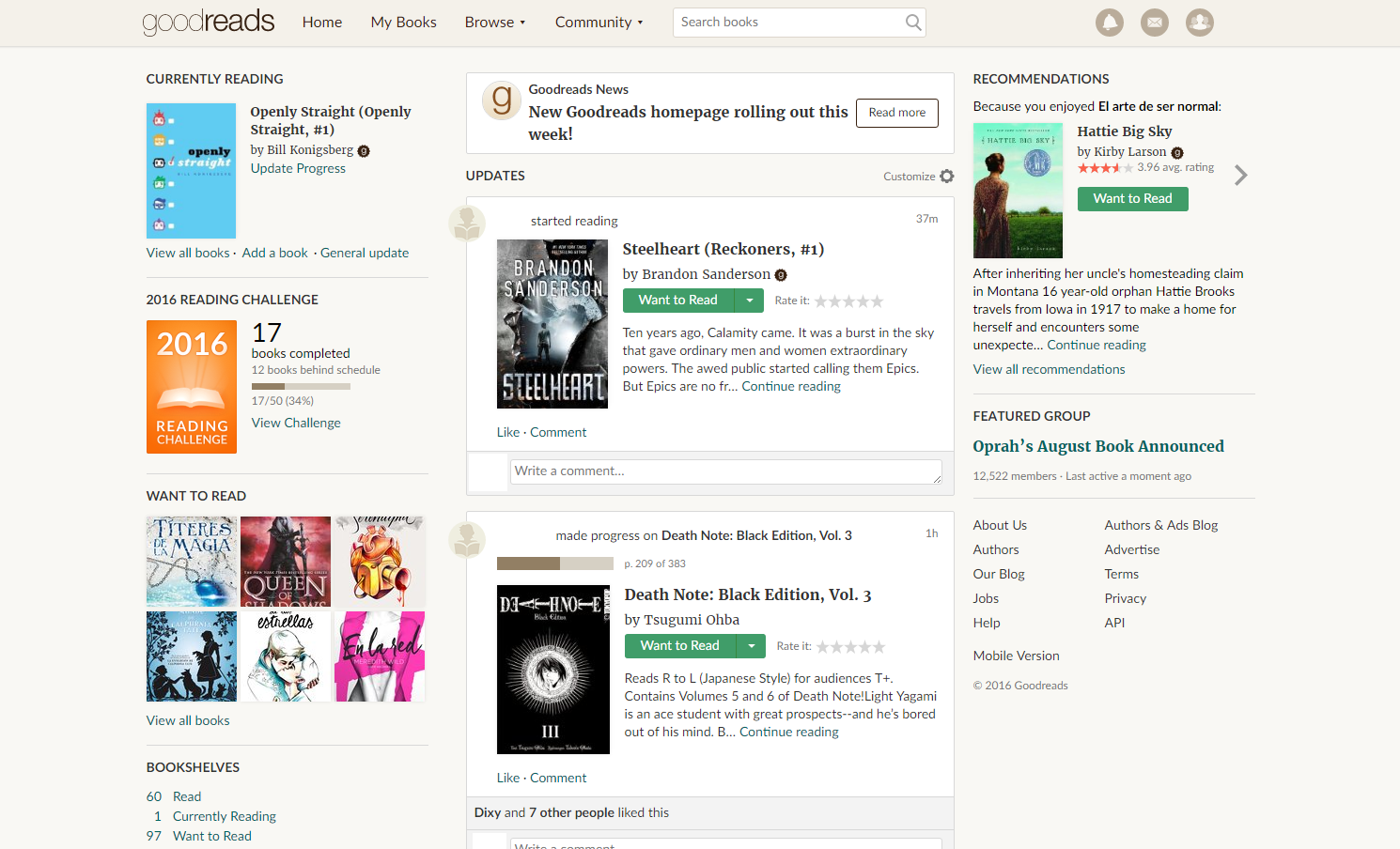This screenshot has height=849, width=1400.
Task: Click the Goodreads News 'g' avatar icon
Action: coord(502,100)
